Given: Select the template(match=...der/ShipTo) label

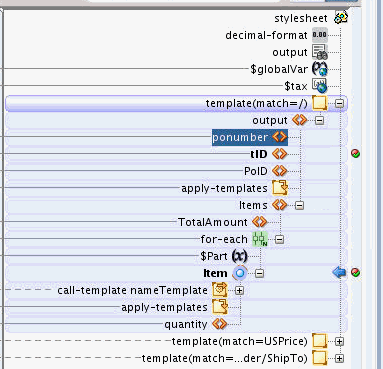Looking at the screenshot, I should [225, 358].
